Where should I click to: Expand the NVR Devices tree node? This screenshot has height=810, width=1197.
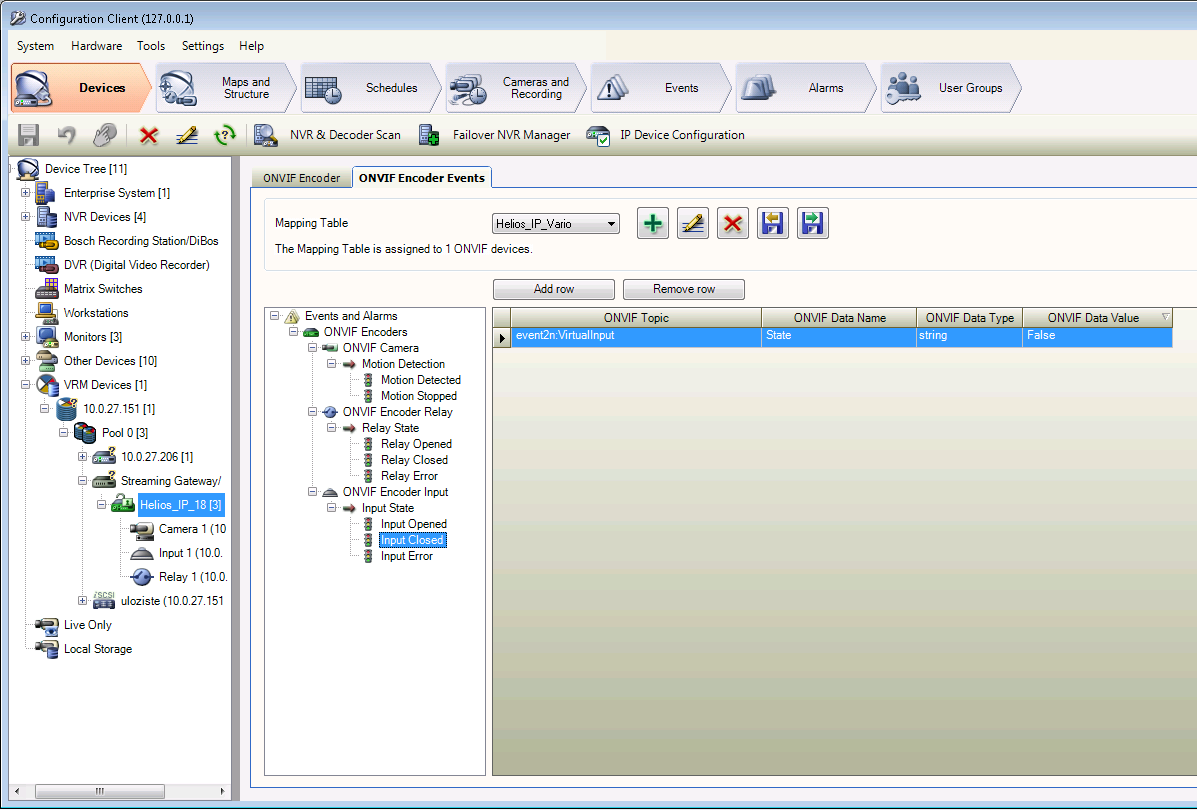pyautogui.click(x=27, y=217)
